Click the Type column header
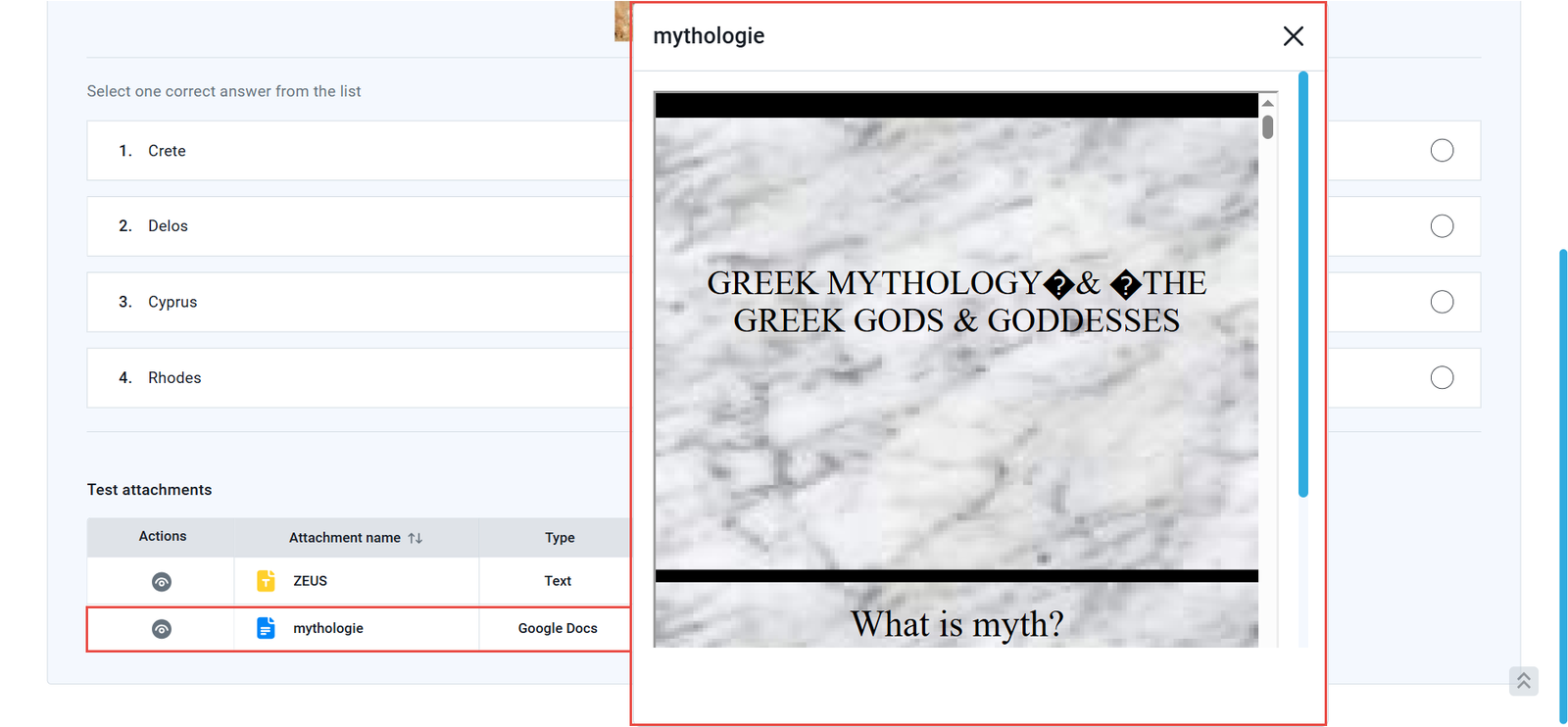The width and height of the screenshot is (1568, 727). [x=560, y=538]
